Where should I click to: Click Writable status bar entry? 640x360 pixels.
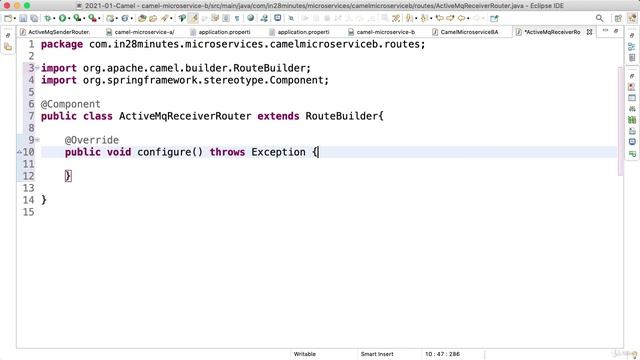(304, 354)
